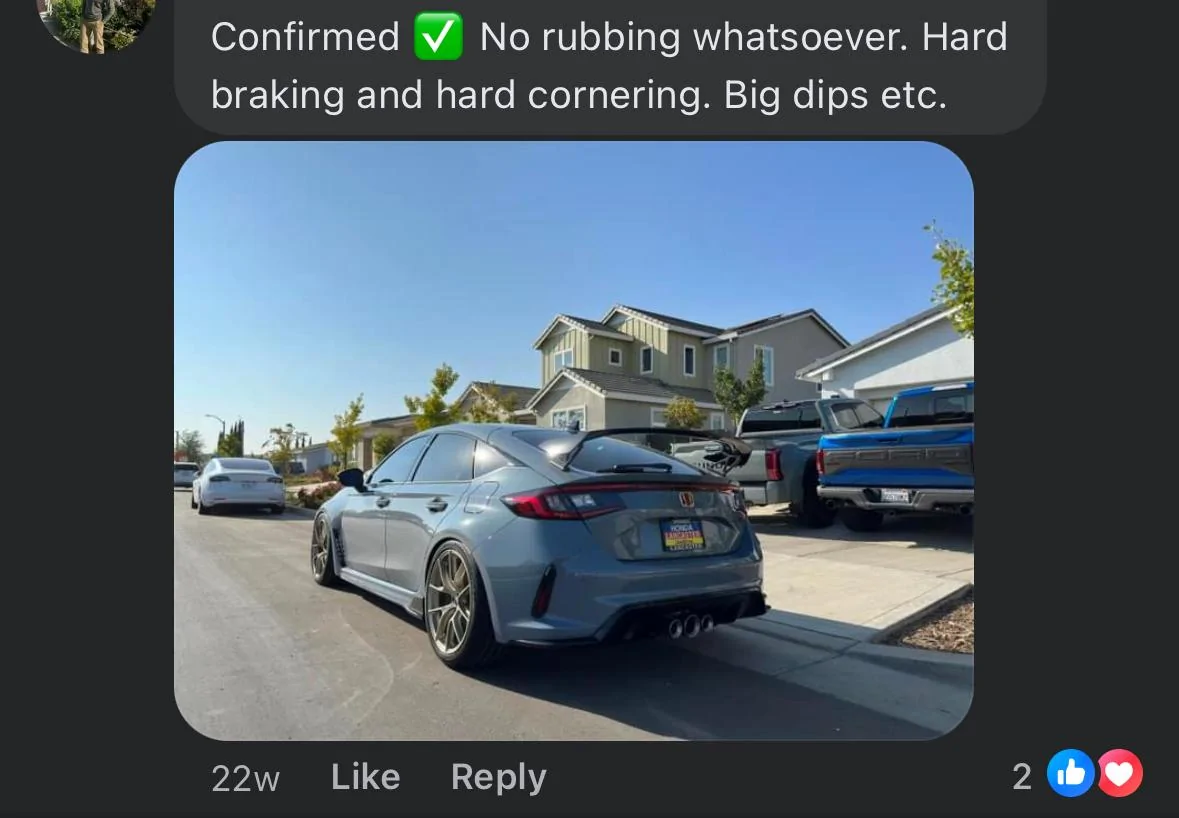This screenshot has width=1179, height=818.
Task: Click the gray Honda Civic's rear wheel
Action: coord(453,604)
